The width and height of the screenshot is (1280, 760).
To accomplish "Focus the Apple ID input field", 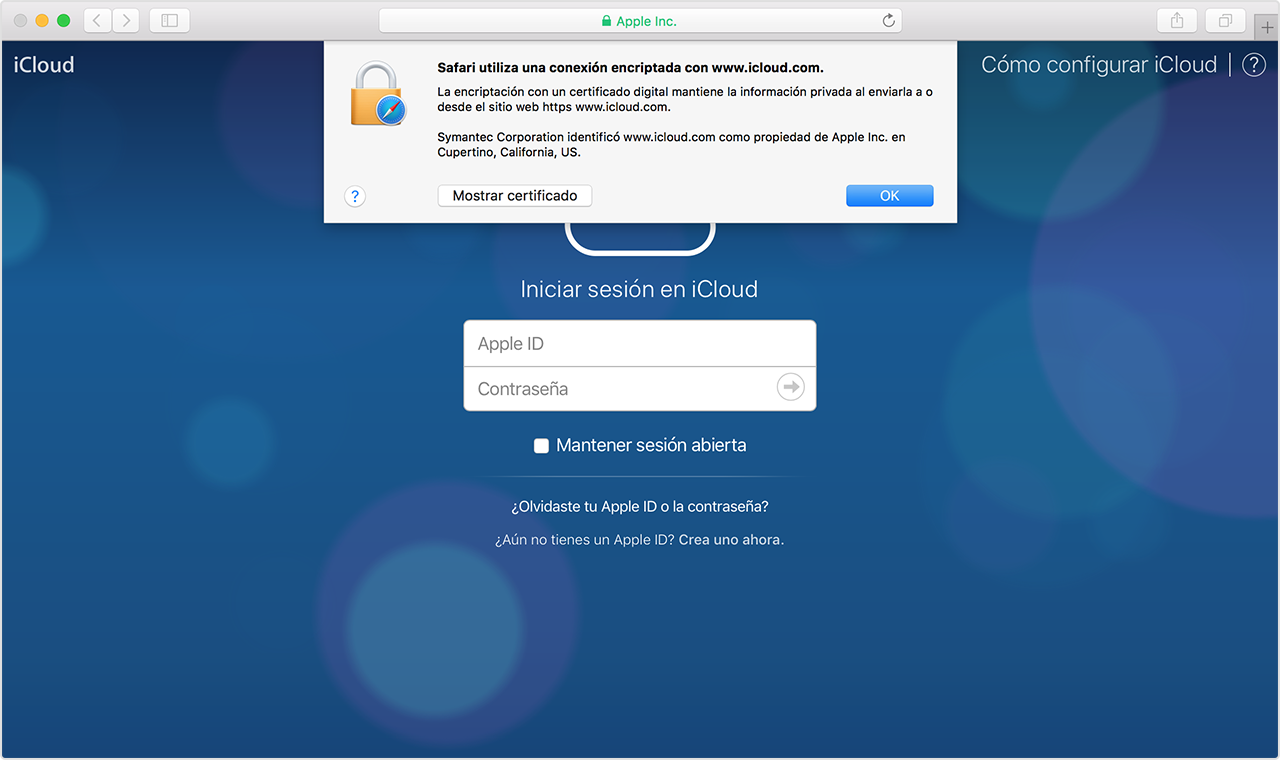I will [640, 344].
